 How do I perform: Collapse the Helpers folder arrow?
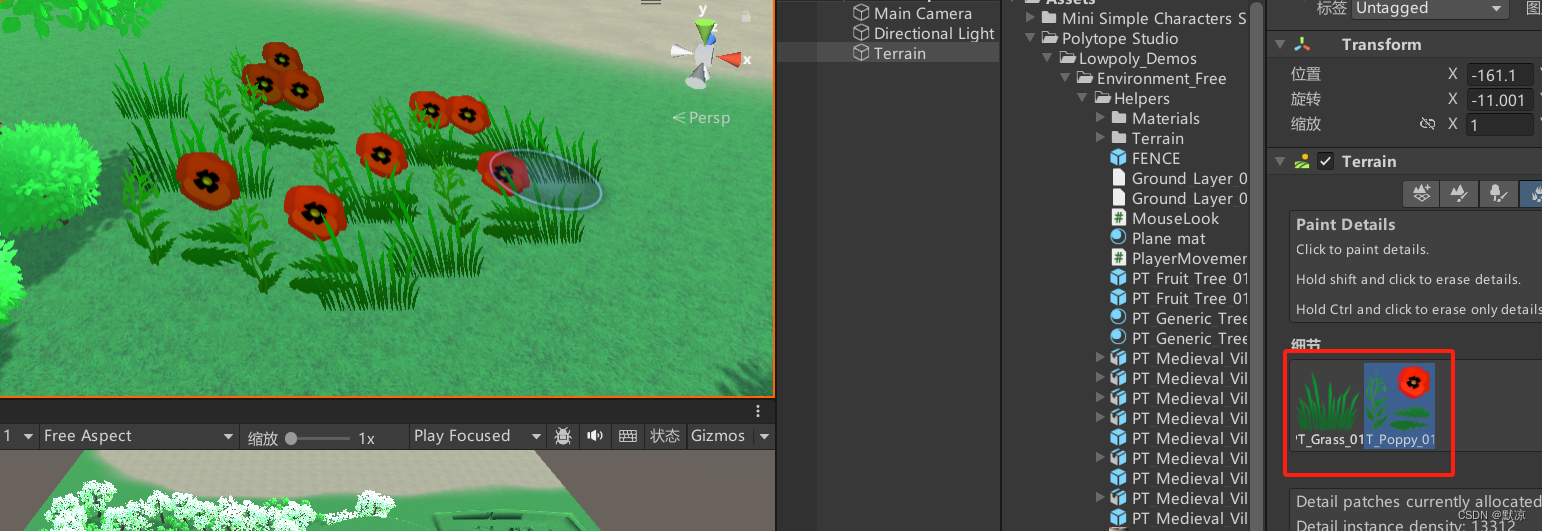click(x=1084, y=98)
